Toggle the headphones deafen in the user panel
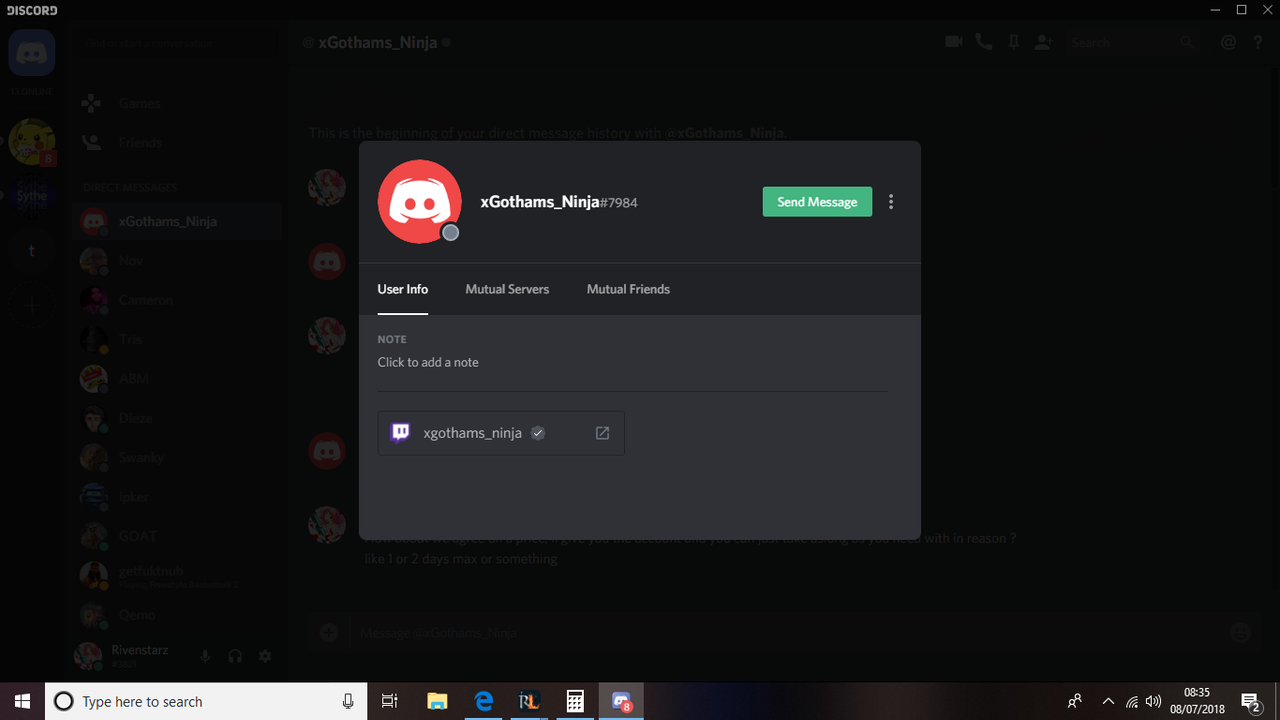 pyautogui.click(x=235, y=656)
